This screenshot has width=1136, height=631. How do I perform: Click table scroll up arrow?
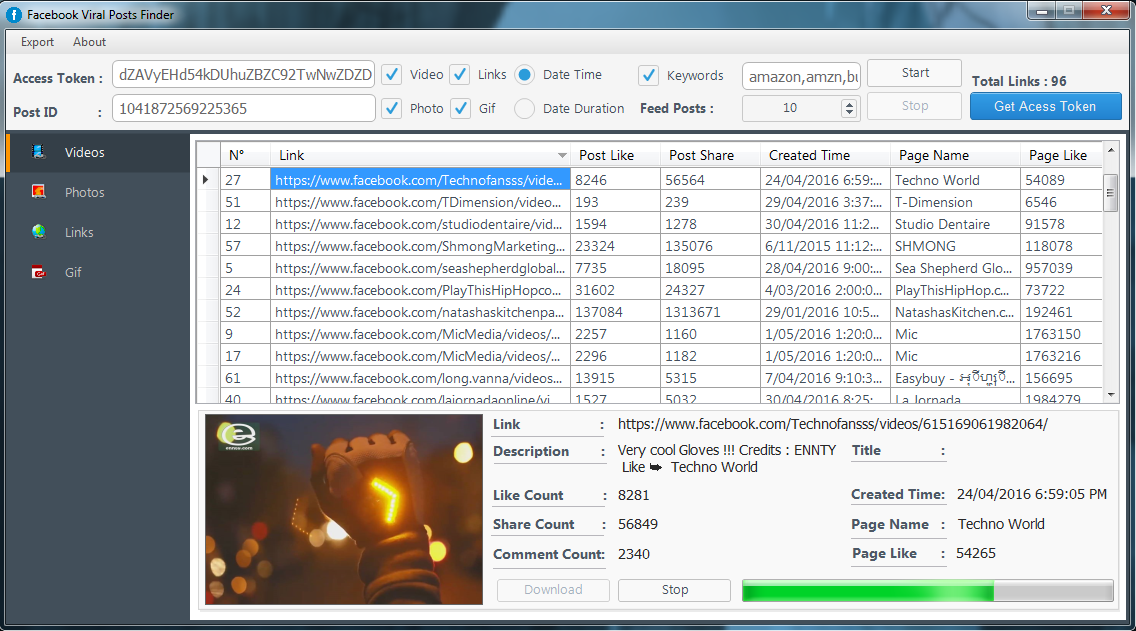pos(1111,150)
